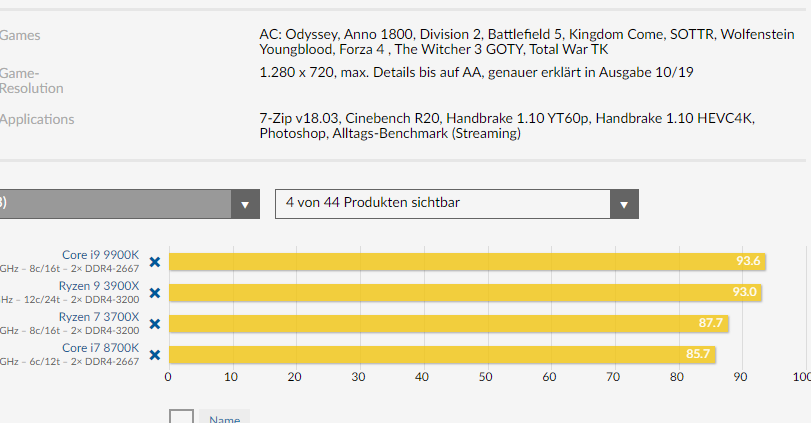Click the '6c/12t – 2× DDR4-2667' spec text
The width and height of the screenshot is (811, 423).
pos(84,361)
